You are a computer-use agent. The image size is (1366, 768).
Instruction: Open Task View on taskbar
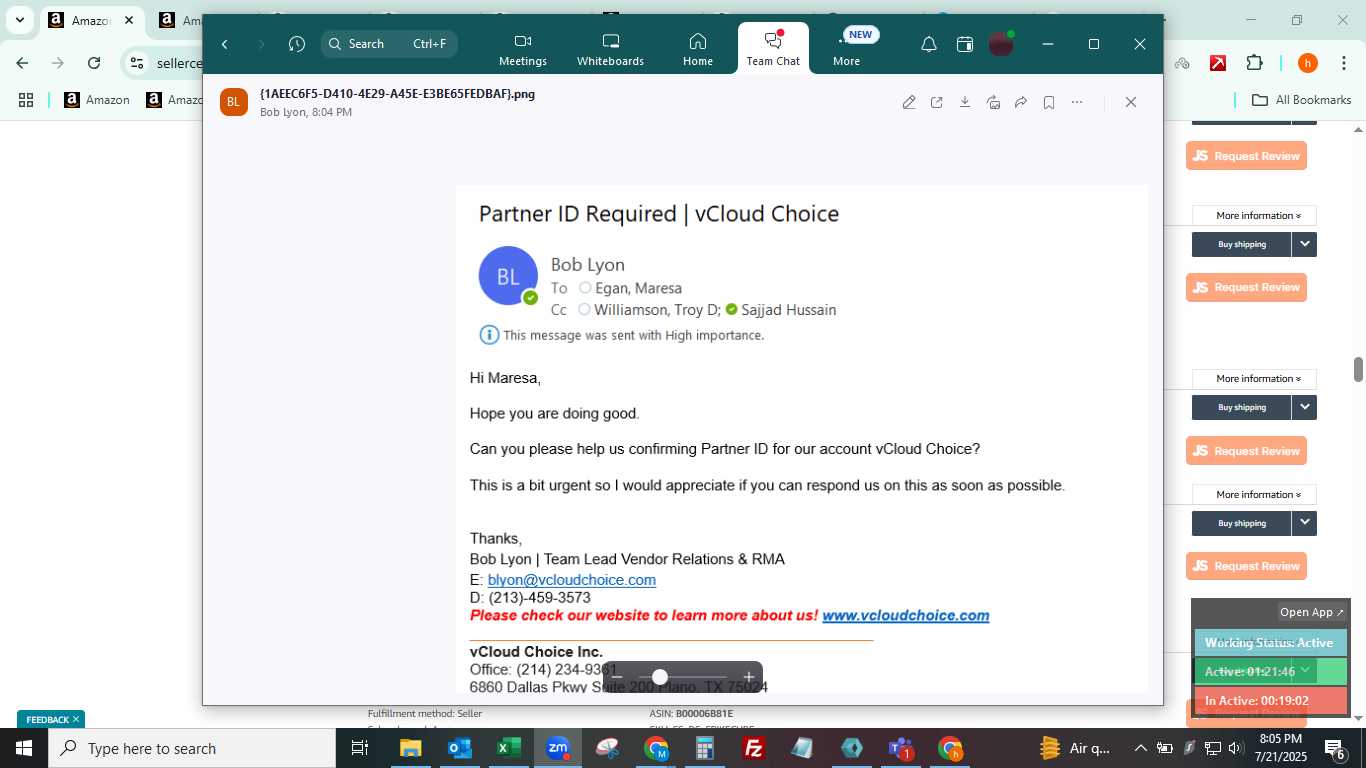[x=360, y=748]
